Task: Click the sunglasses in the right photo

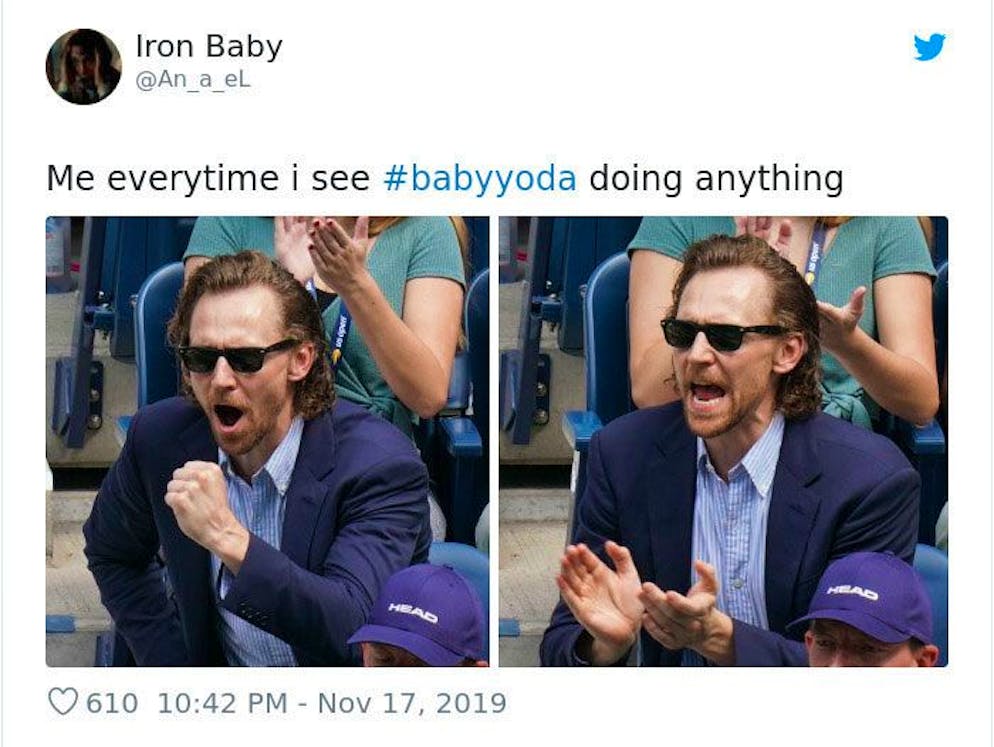Action: coord(720,333)
